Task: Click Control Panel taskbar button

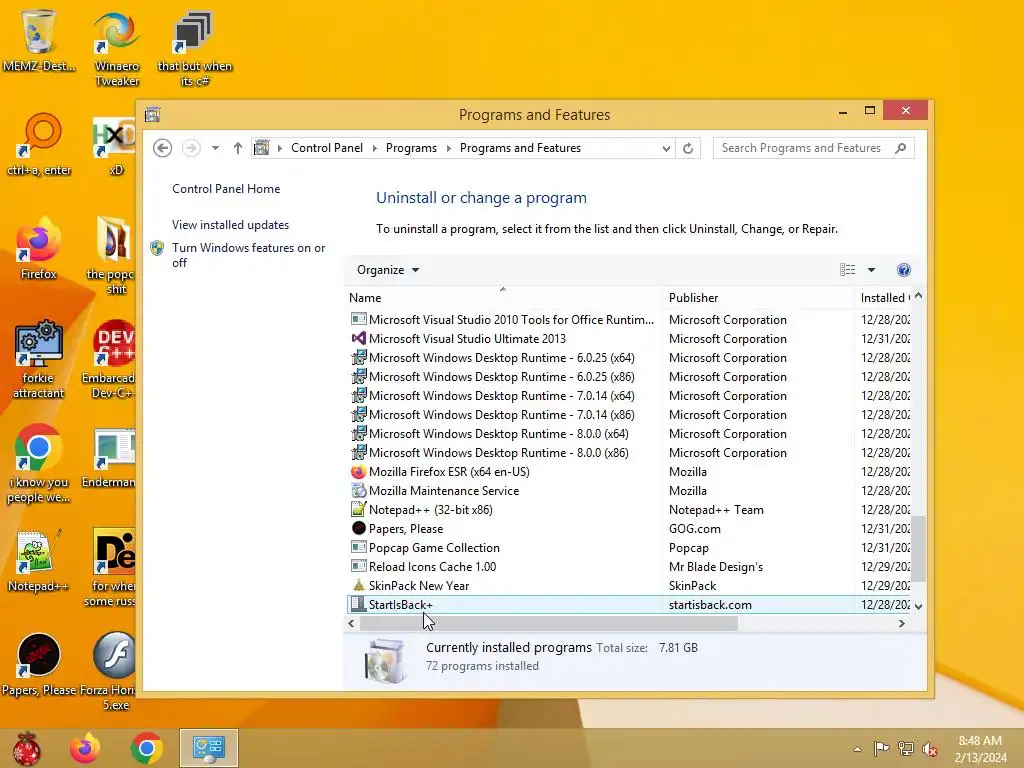Action: coord(209,748)
